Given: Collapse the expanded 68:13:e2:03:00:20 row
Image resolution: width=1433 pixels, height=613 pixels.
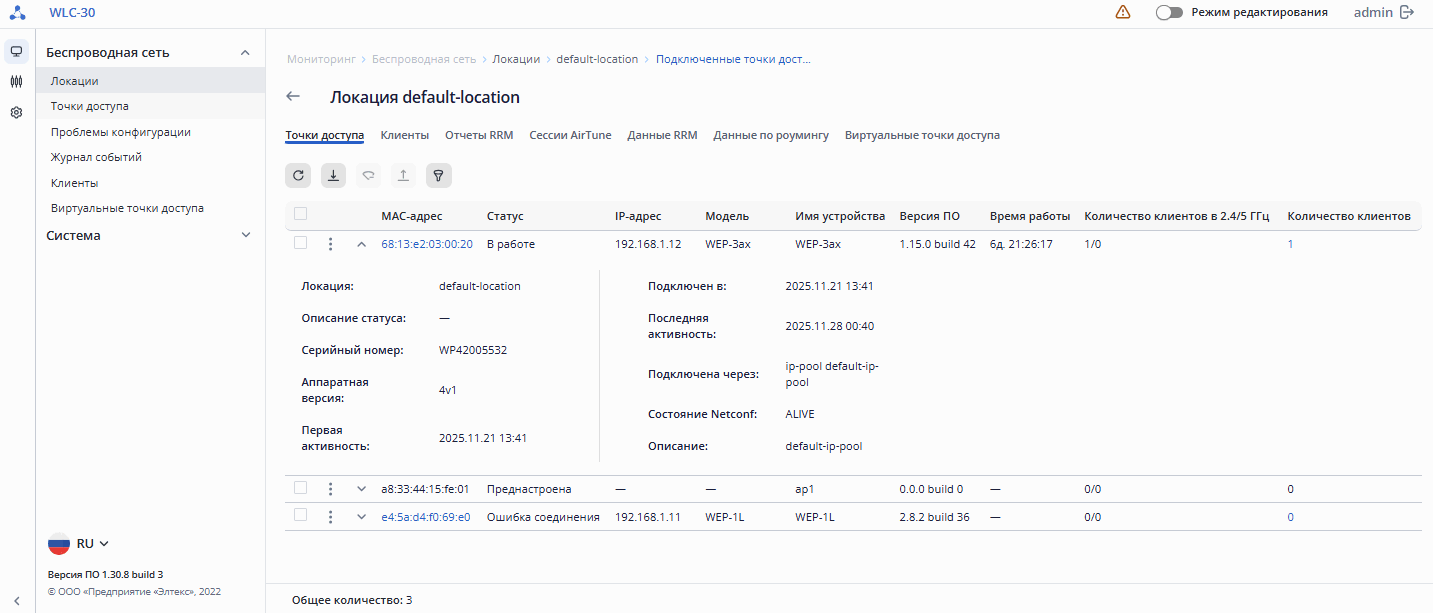Looking at the screenshot, I should 362,244.
